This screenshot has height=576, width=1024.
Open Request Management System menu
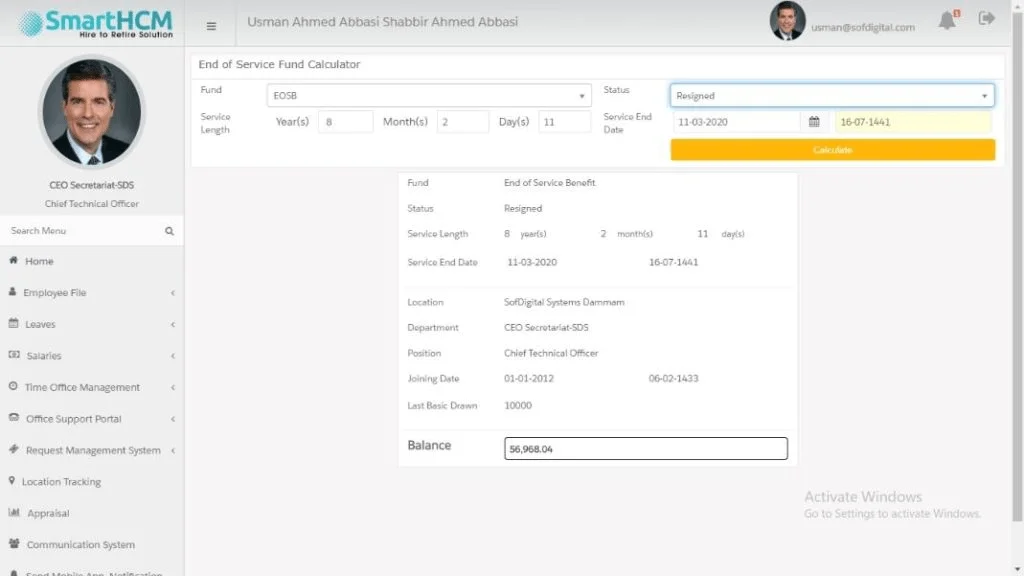pos(91,450)
